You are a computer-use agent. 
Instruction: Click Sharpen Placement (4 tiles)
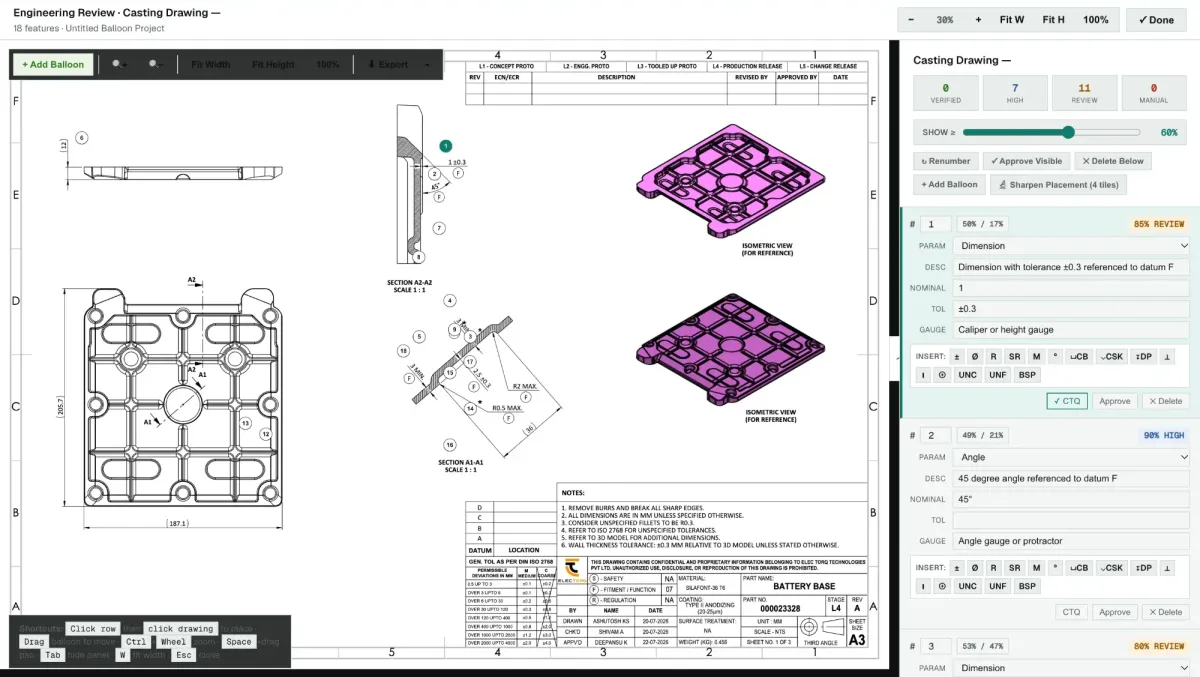[x=1059, y=185]
